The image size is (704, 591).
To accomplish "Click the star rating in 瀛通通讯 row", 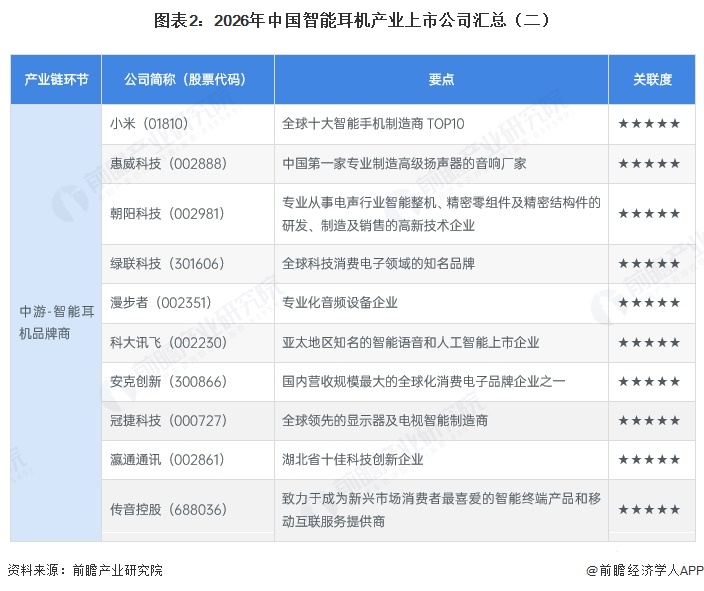I will pyautogui.click(x=649, y=460).
